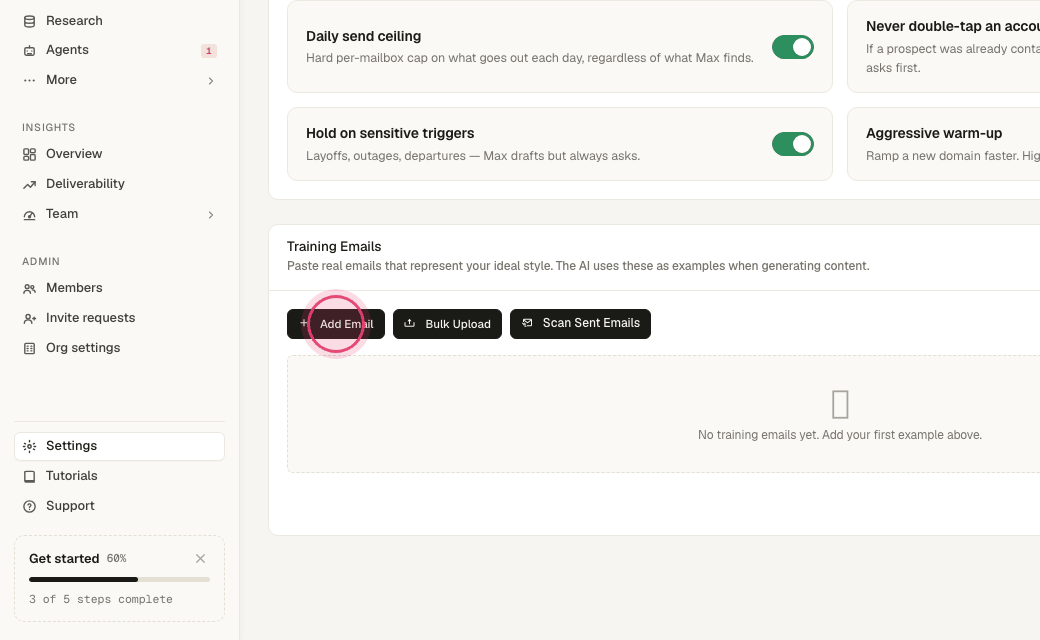Viewport: 1040px width, 640px height.
Task: Click the Team gauge icon
Action: [29, 214]
